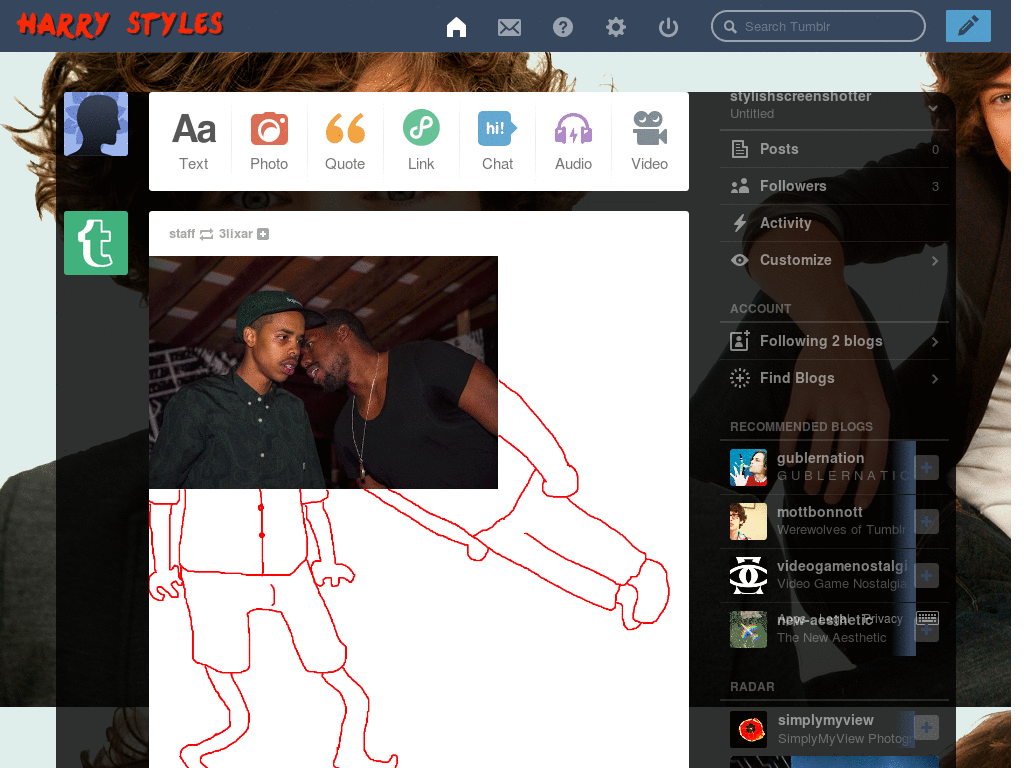Click the blue compose pencil button

click(x=968, y=26)
